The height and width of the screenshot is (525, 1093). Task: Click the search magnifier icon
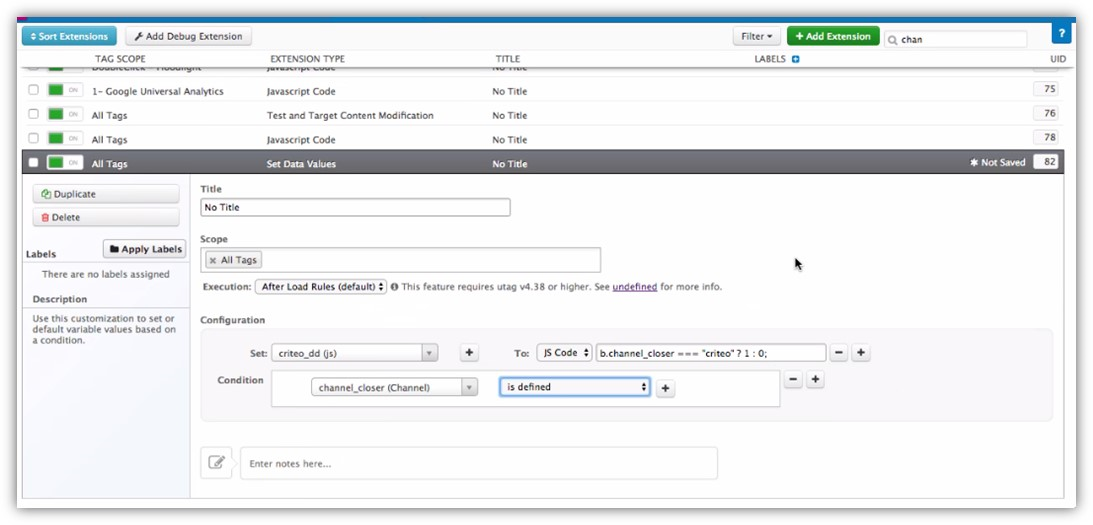(892, 40)
